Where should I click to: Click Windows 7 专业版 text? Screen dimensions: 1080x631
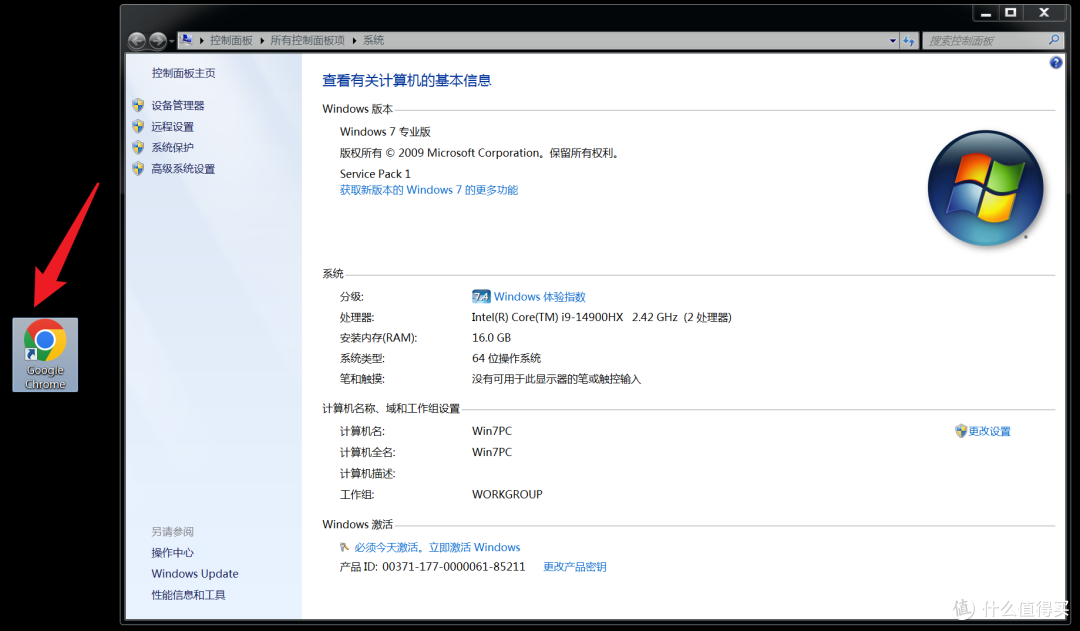(x=385, y=132)
